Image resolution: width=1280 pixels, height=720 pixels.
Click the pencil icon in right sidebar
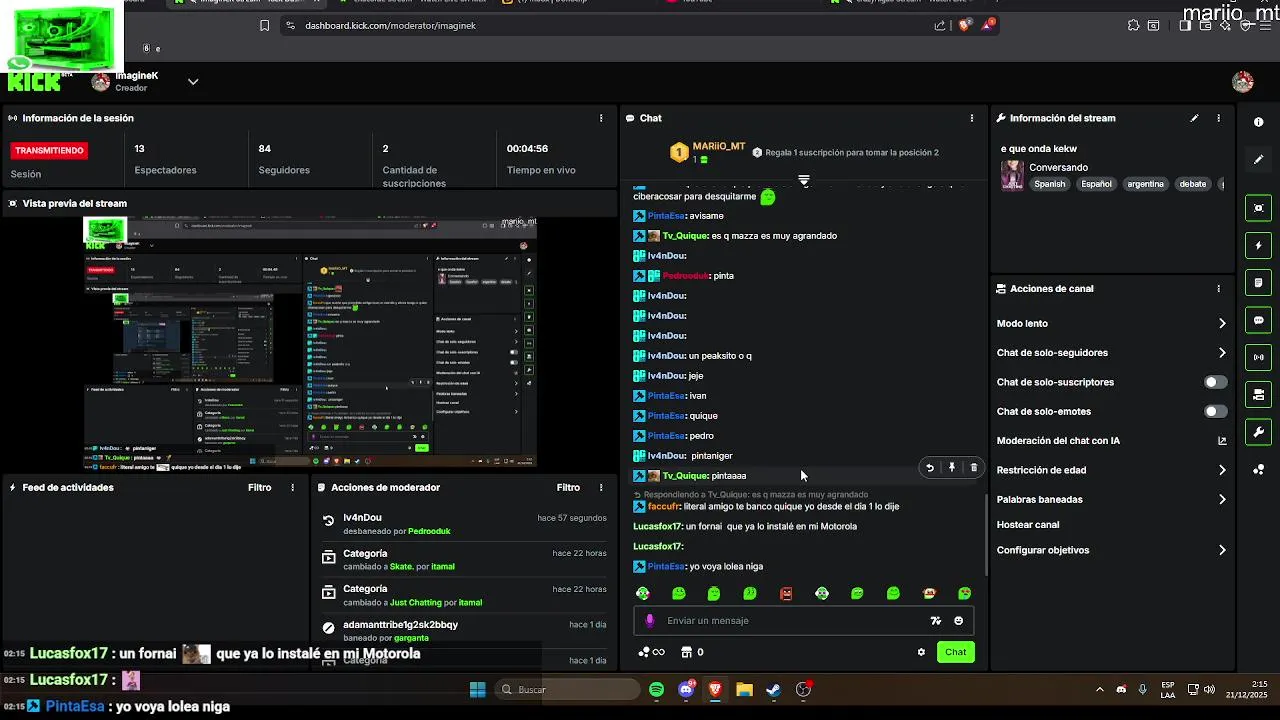click(1258, 159)
